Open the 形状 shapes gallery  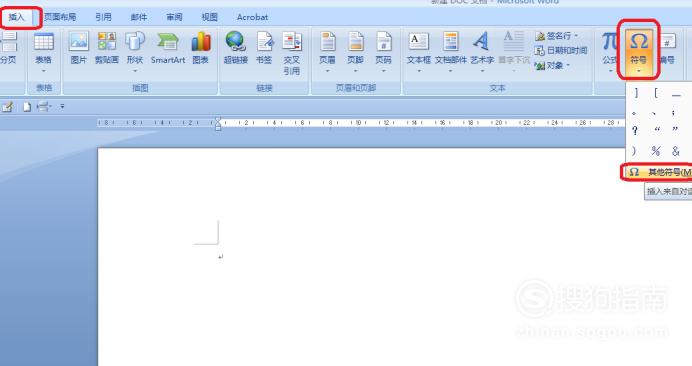(135, 52)
